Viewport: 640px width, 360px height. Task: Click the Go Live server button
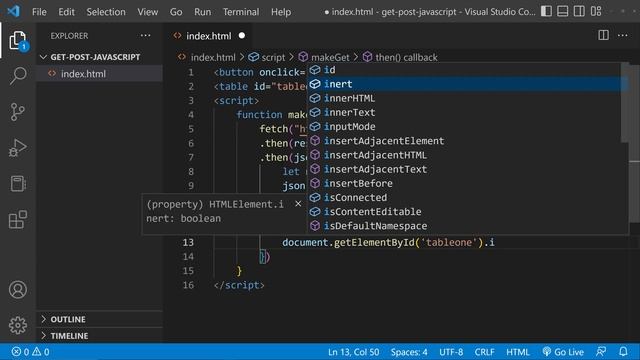pyautogui.click(x=563, y=352)
